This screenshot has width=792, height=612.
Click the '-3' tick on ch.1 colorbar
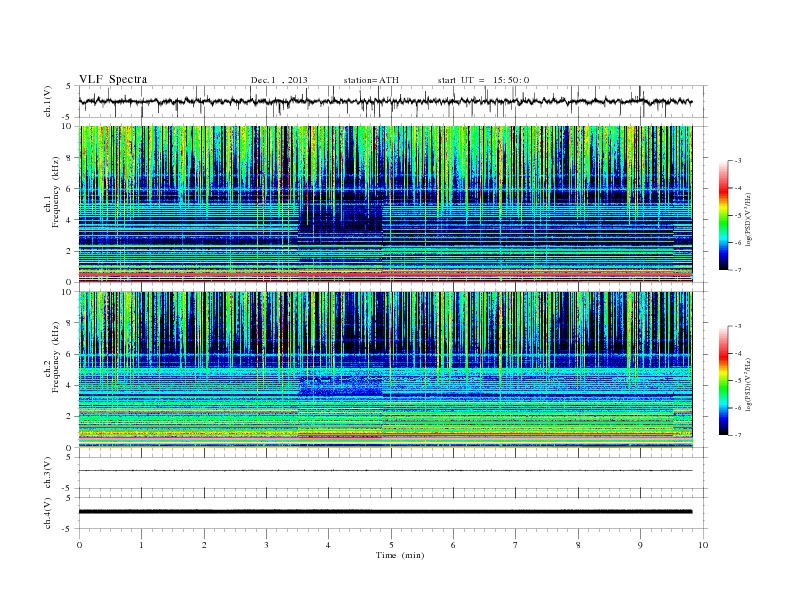(x=738, y=161)
